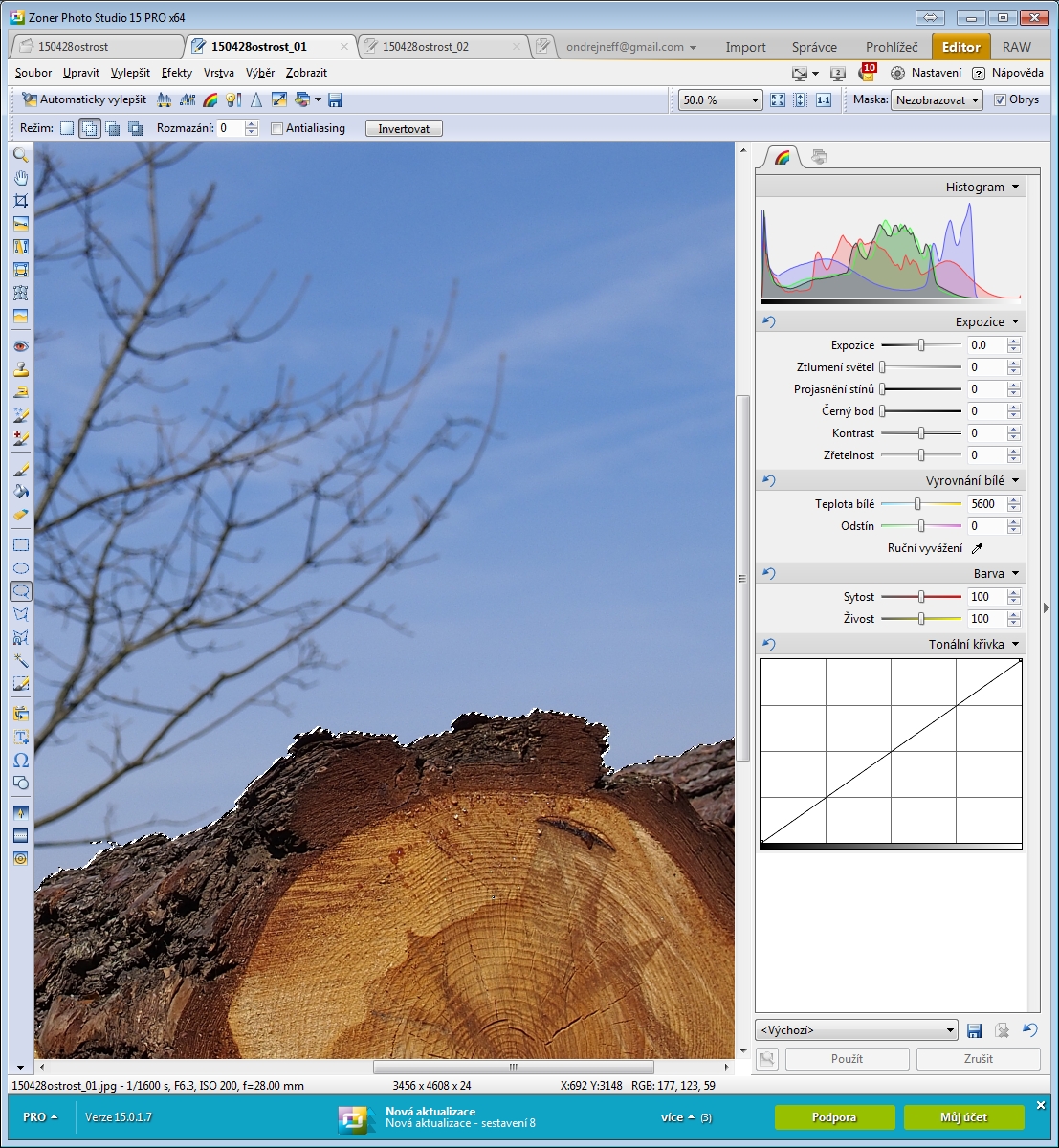The height and width of the screenshot is (1148, 1059).
Task: Select the first Režim selection mode
Action: coord(67,128)
